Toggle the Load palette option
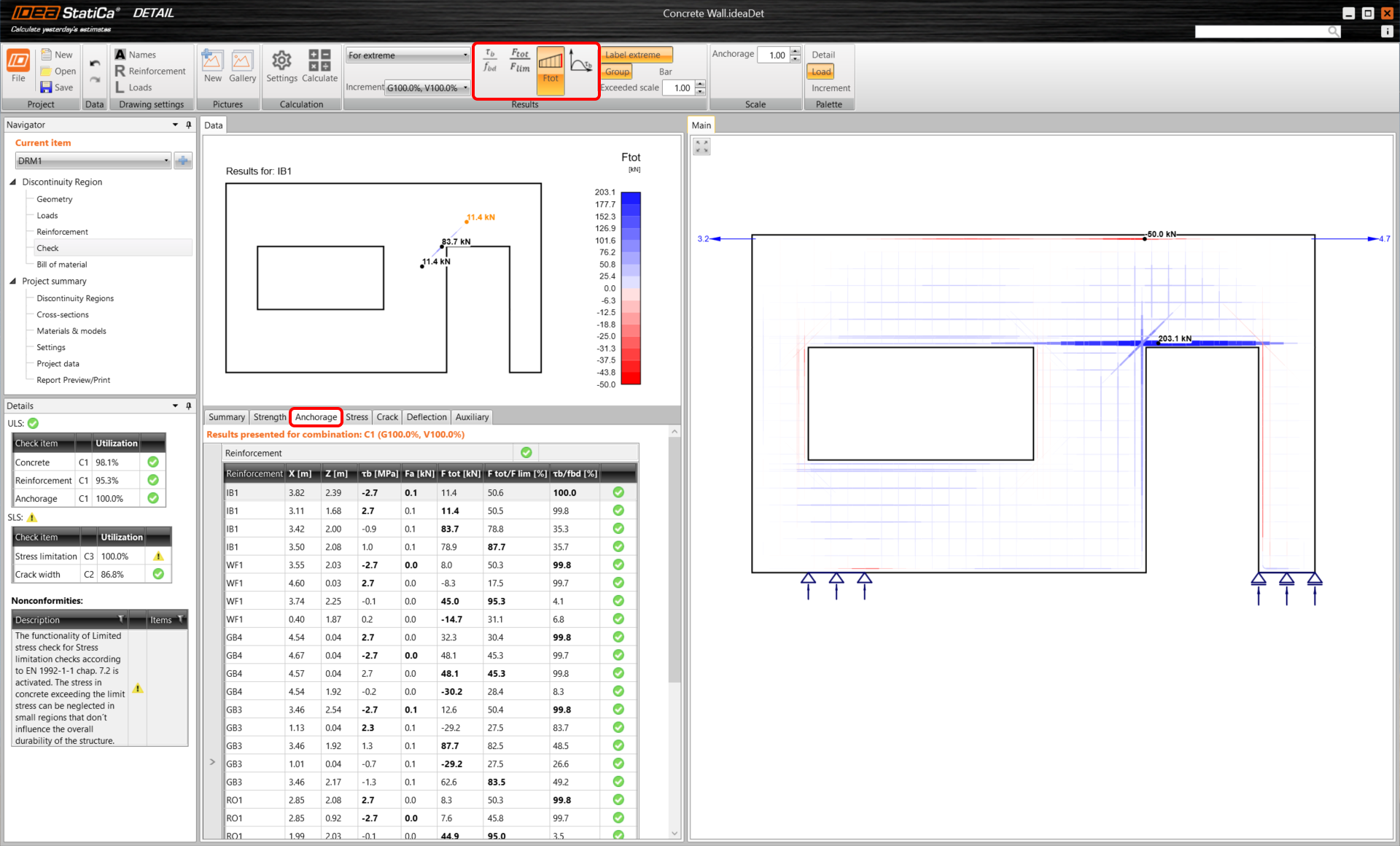Screen dimensions: 1400x846 click(821, 71)
